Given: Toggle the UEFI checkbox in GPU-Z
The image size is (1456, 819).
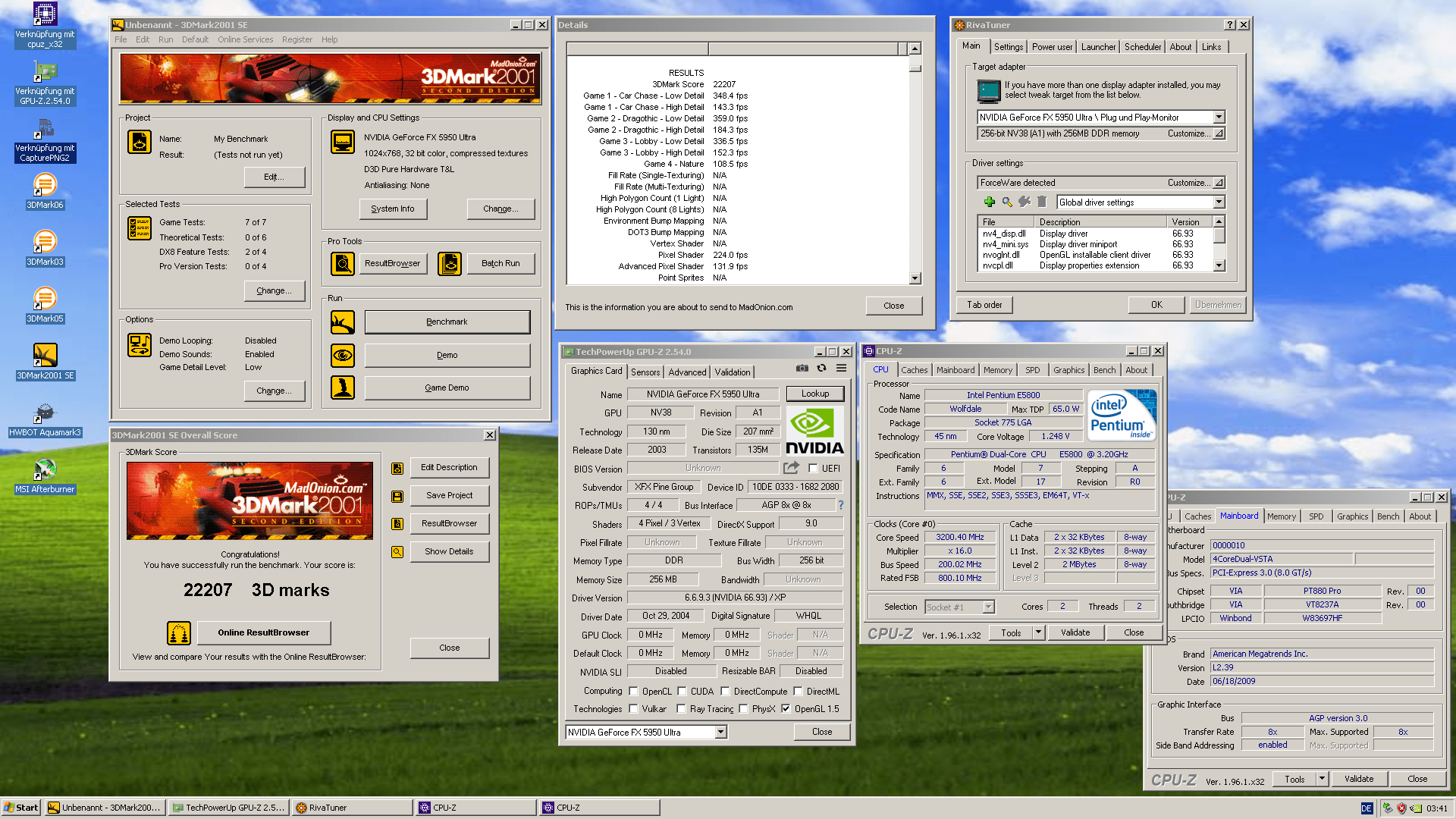Looking at the screenshot, I should click(x=813, y=469).
